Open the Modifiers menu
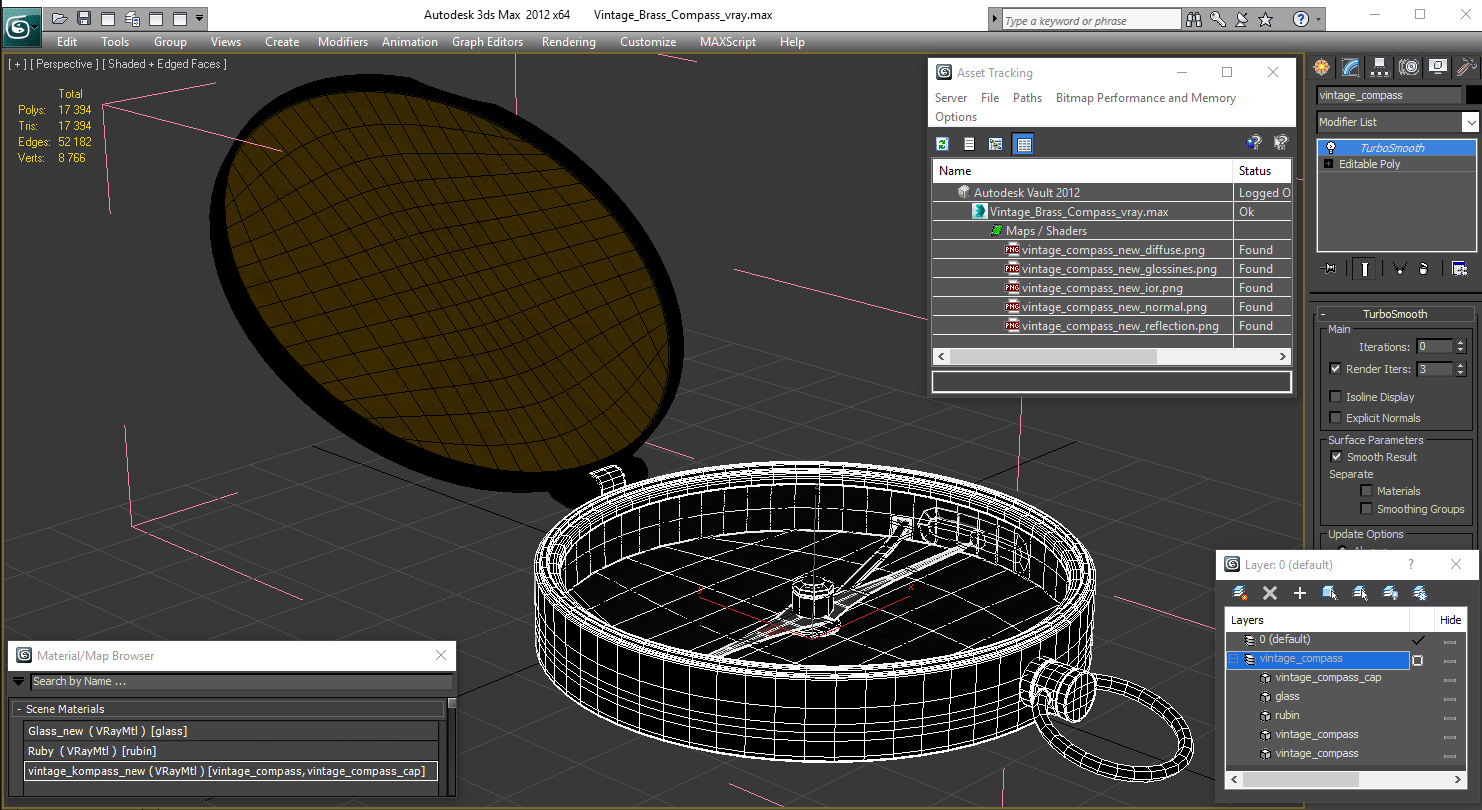 click(343, 42)
